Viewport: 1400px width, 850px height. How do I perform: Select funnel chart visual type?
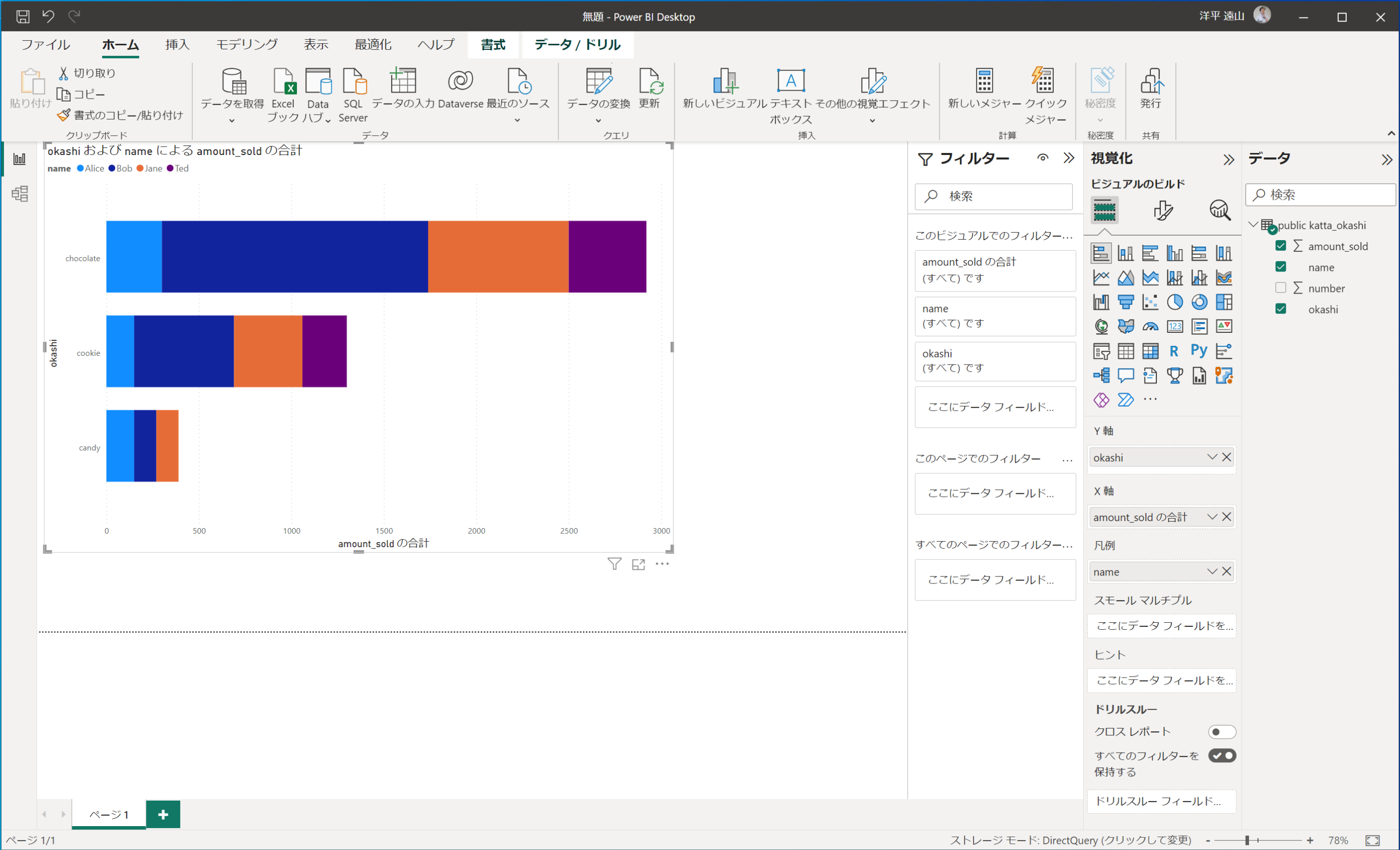1125,302
